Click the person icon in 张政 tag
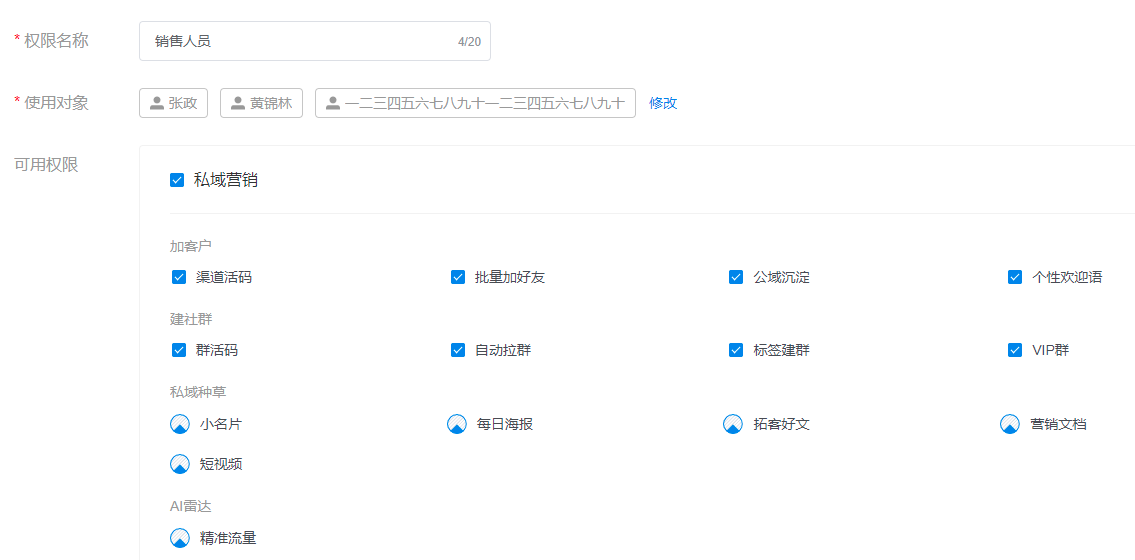 click(x=157, y=103)
